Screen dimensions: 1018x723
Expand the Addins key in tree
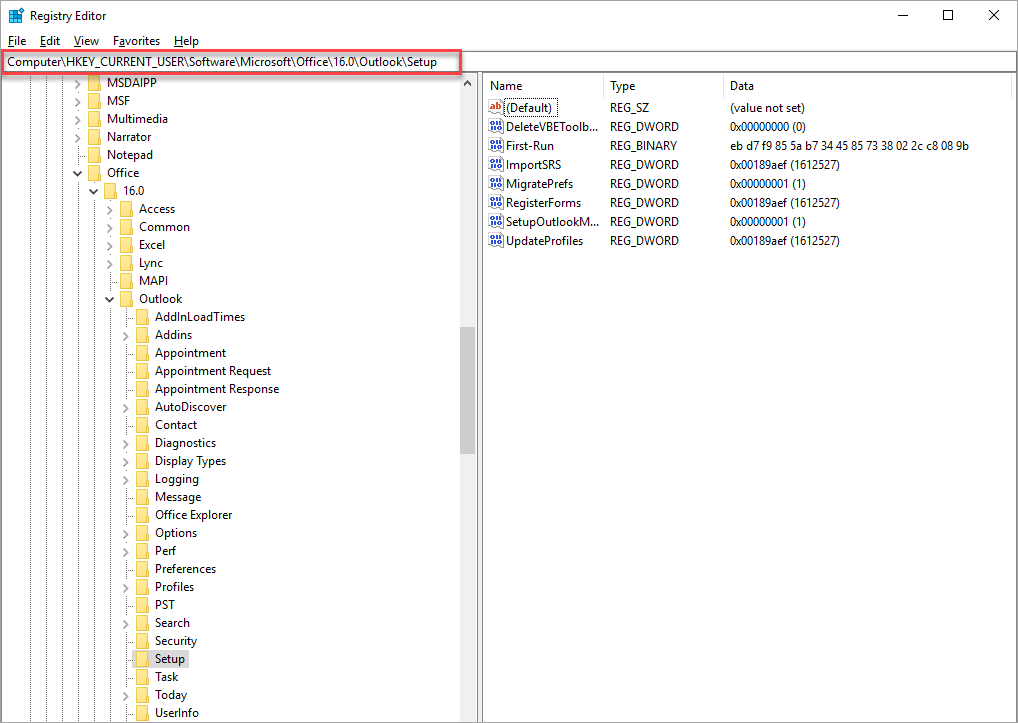click(x=126, y=335)
